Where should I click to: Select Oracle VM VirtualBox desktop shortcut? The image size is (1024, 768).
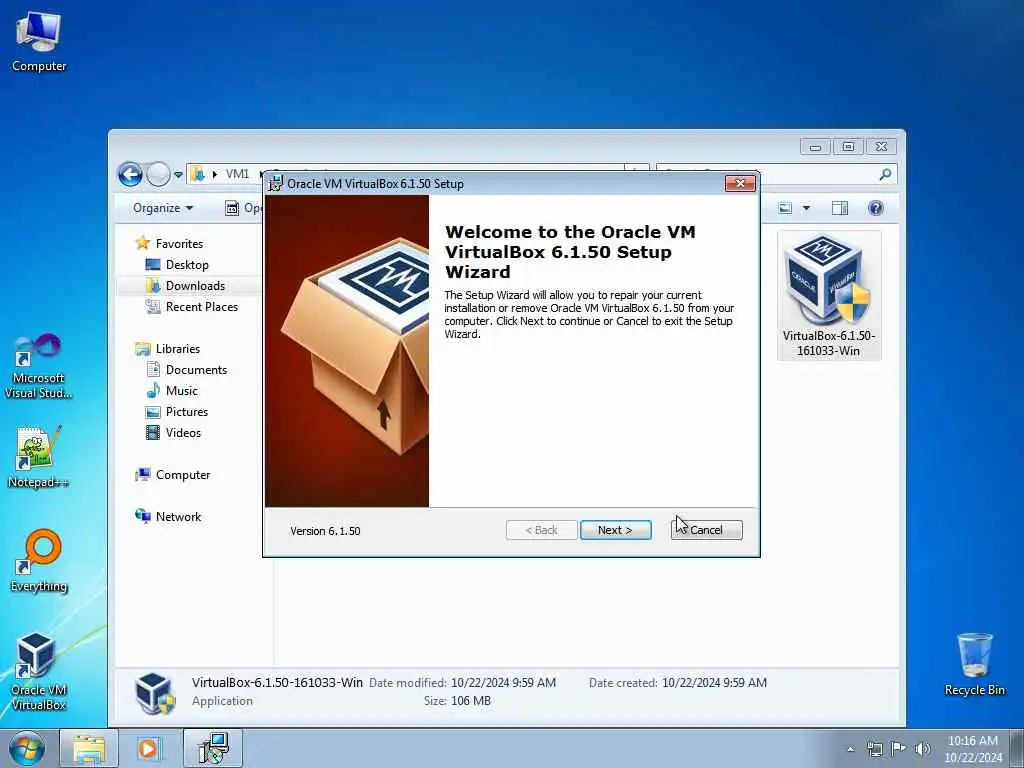pos(39,671)
